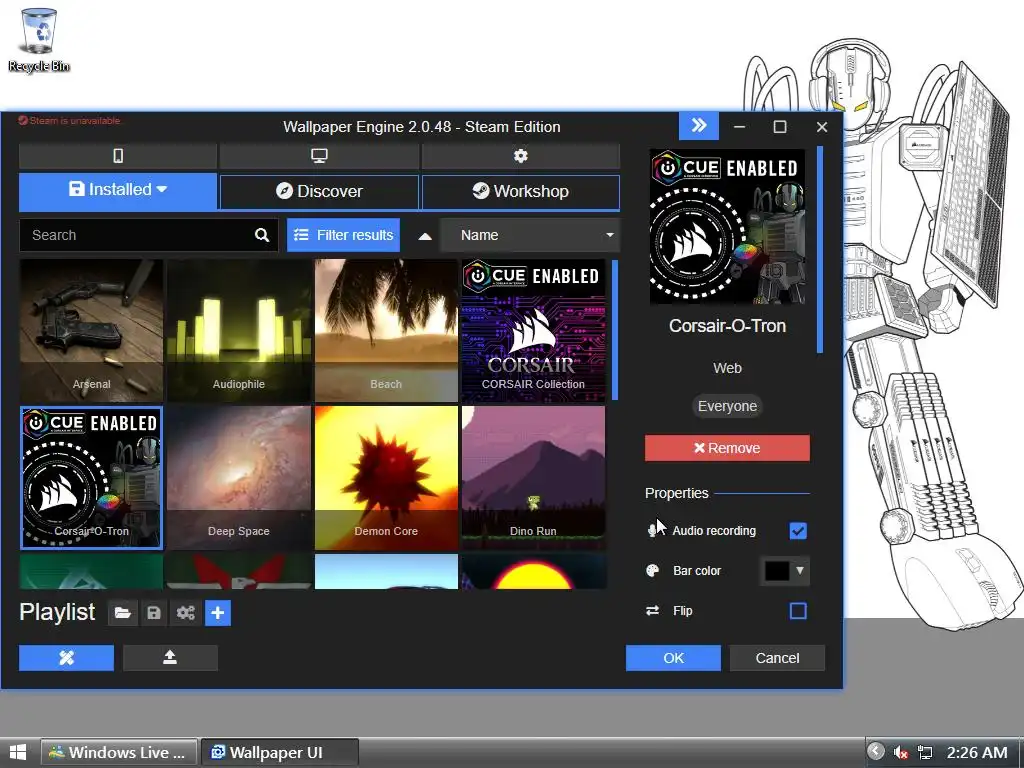
Task: Select the Dino Run wallpaper thumbnail
Action: point(534,477)
